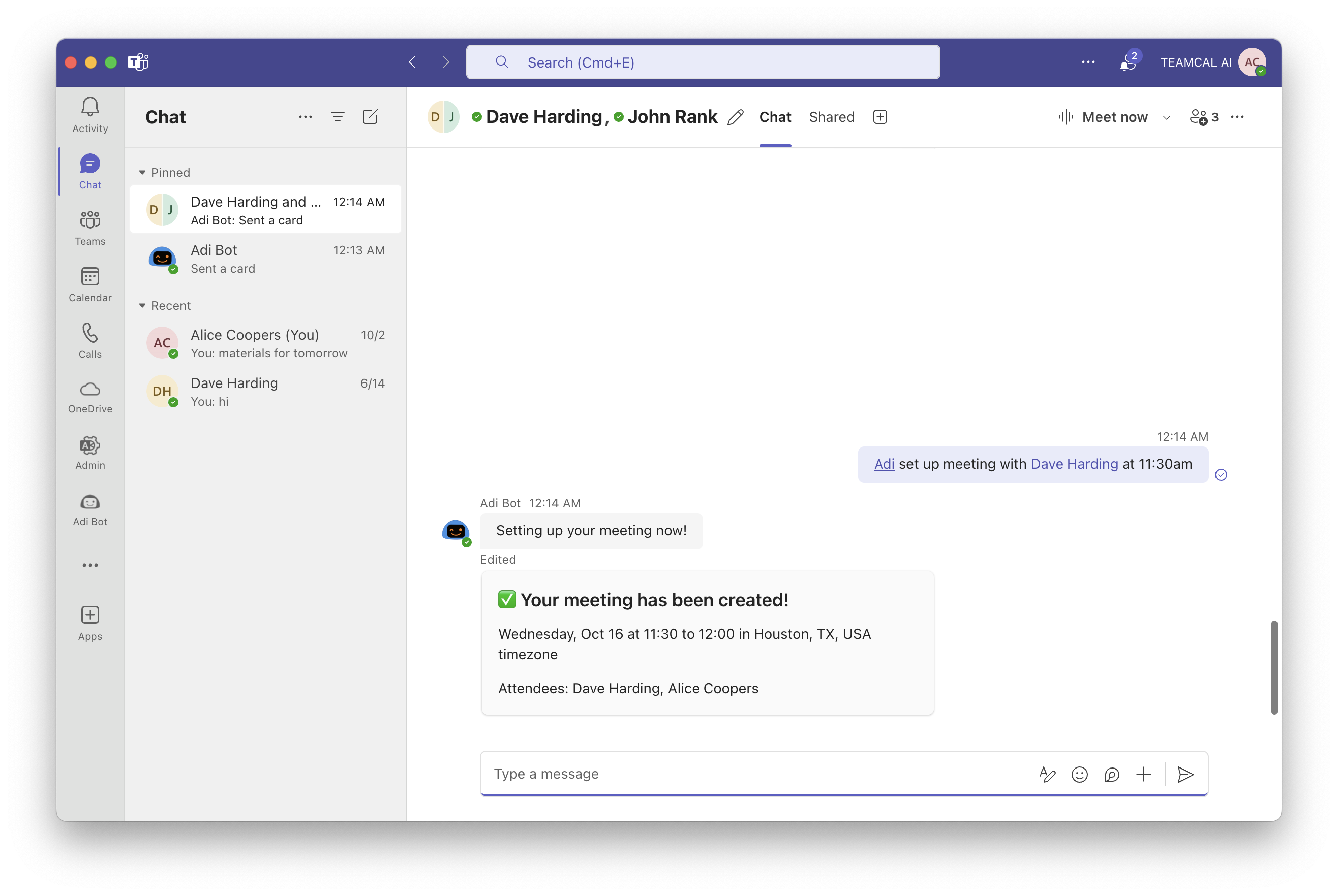
Task: Open the Teams section in sidebar
Action: 90,227
